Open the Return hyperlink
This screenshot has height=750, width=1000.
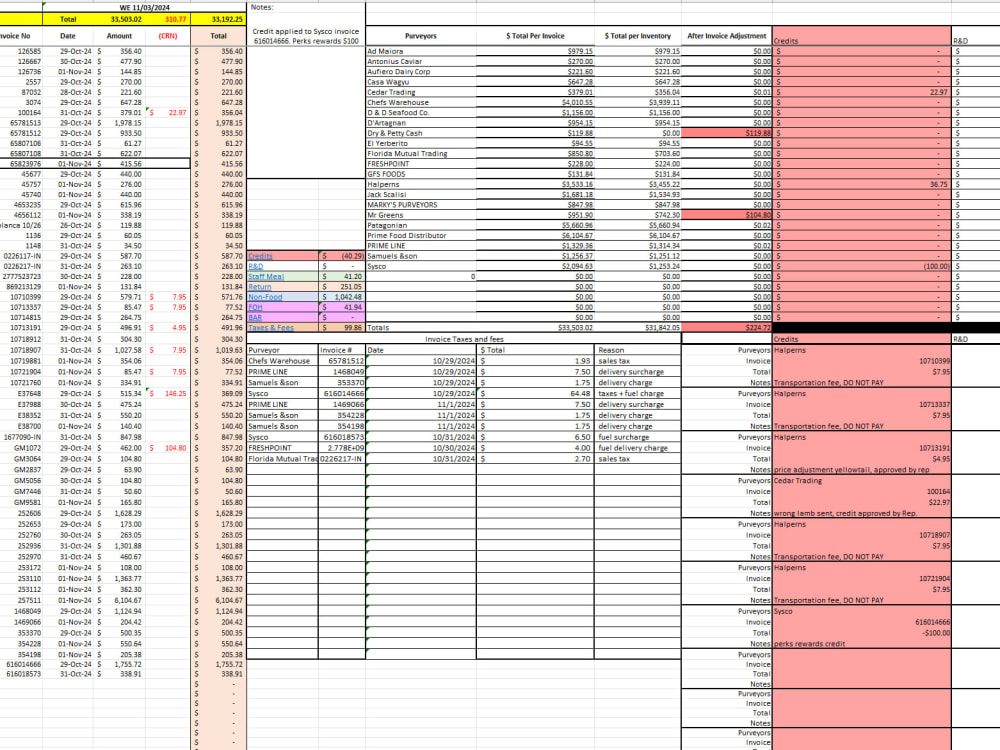tap(260, 286)
